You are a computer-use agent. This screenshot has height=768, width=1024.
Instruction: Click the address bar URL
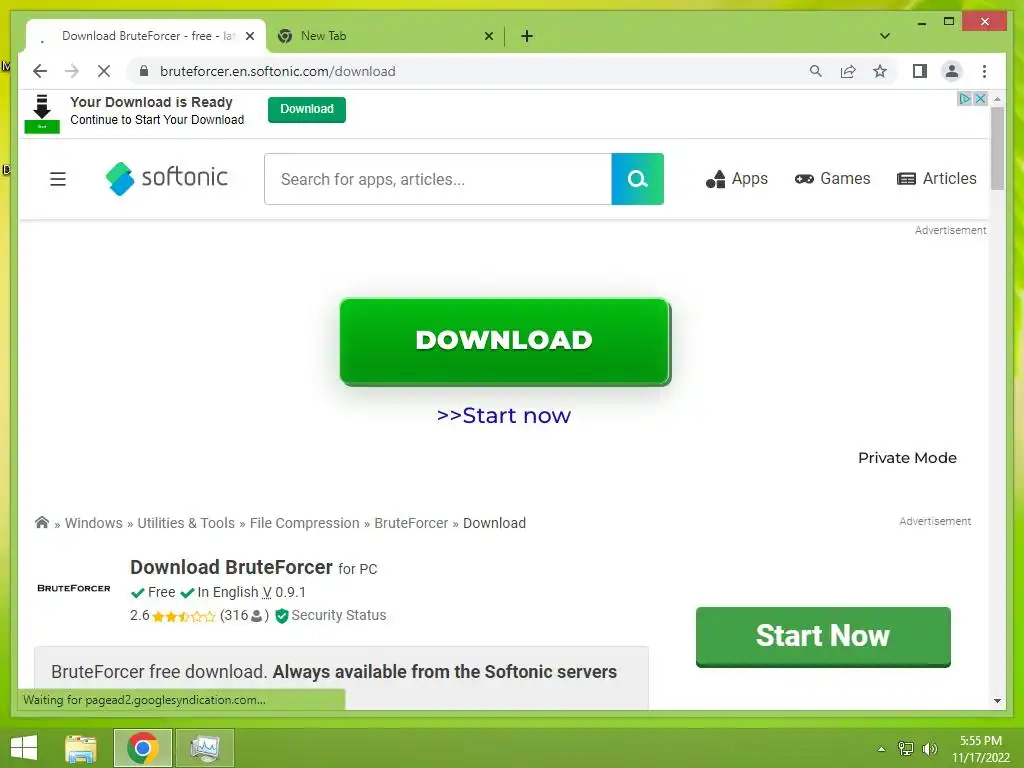pyautogui.click(x=278, y=71)
